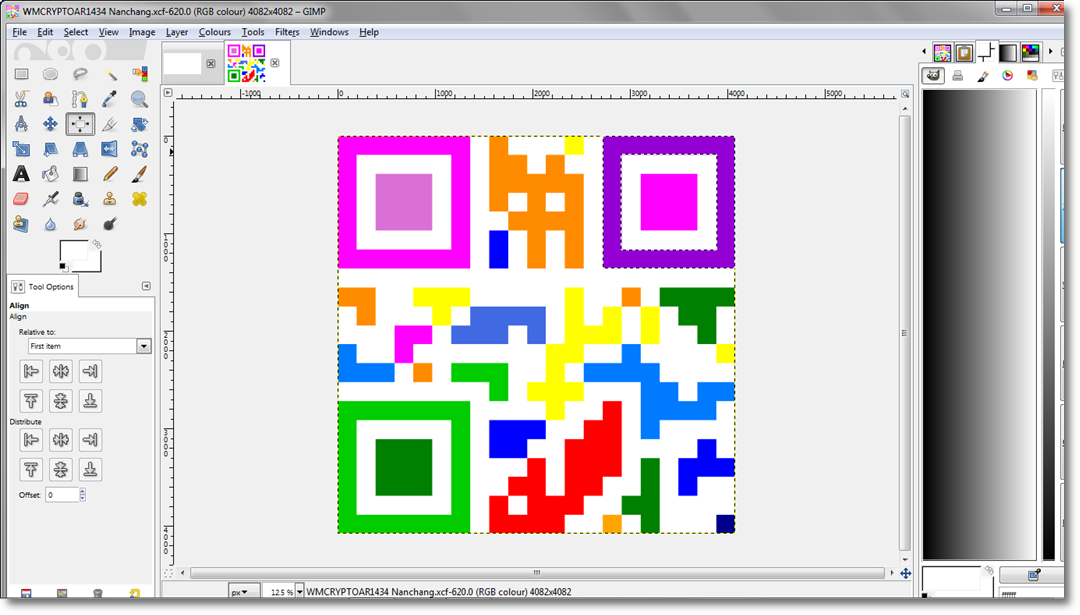1080x615 pixels.
Task: Open the Colours menu
Action: click(x=215, y=32)
